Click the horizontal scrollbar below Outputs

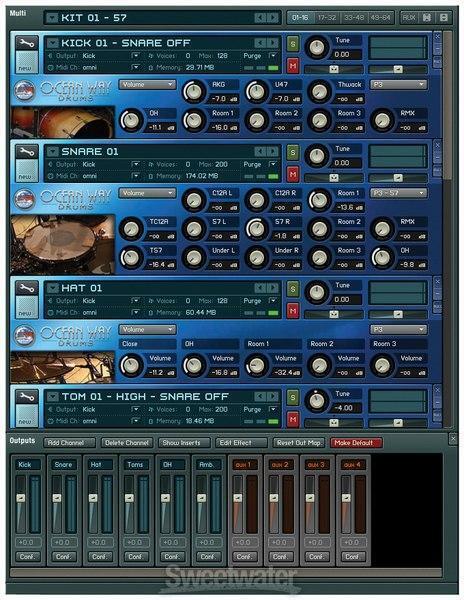click(x=226, y=573)
